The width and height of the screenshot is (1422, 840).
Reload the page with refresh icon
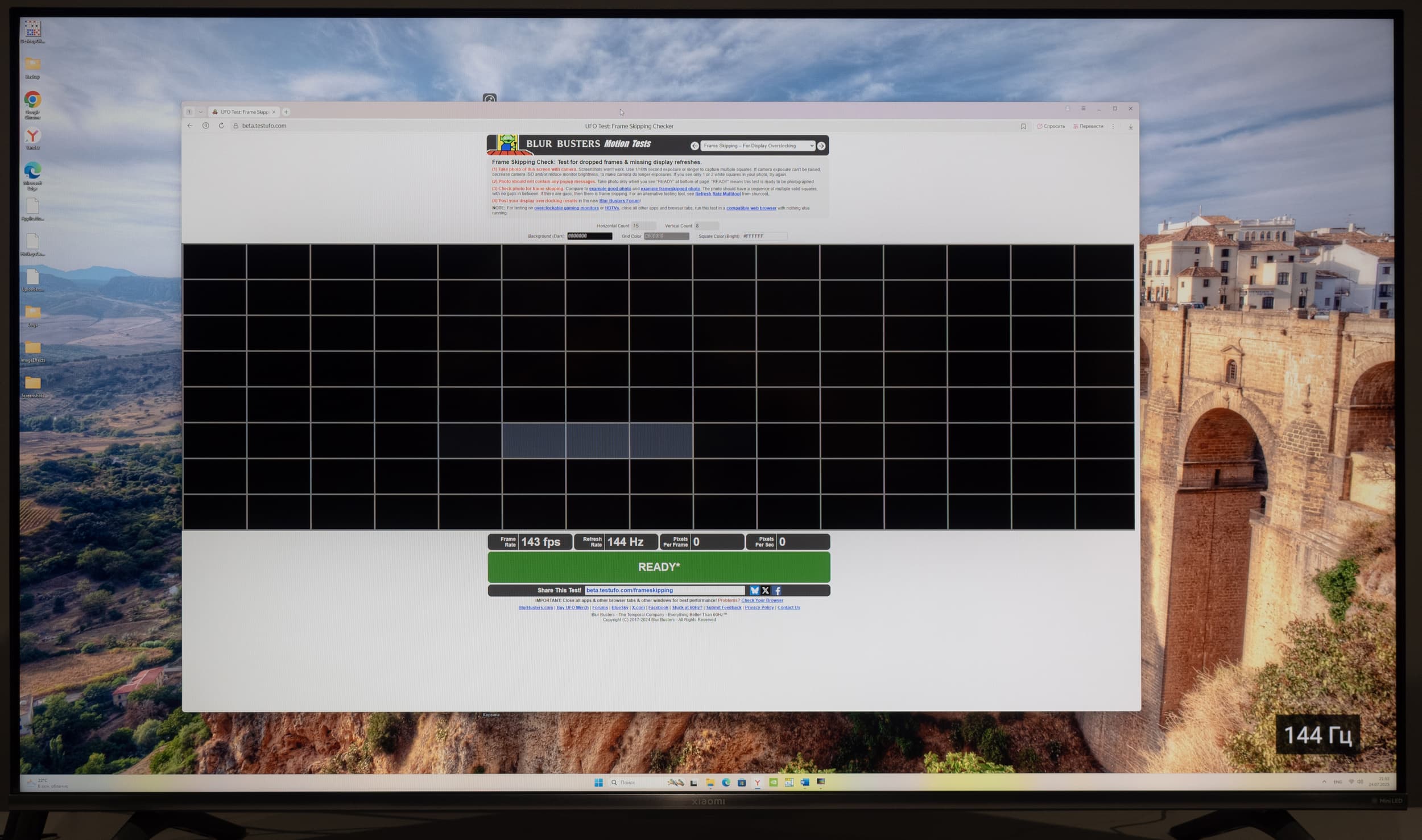coord(221,126)
